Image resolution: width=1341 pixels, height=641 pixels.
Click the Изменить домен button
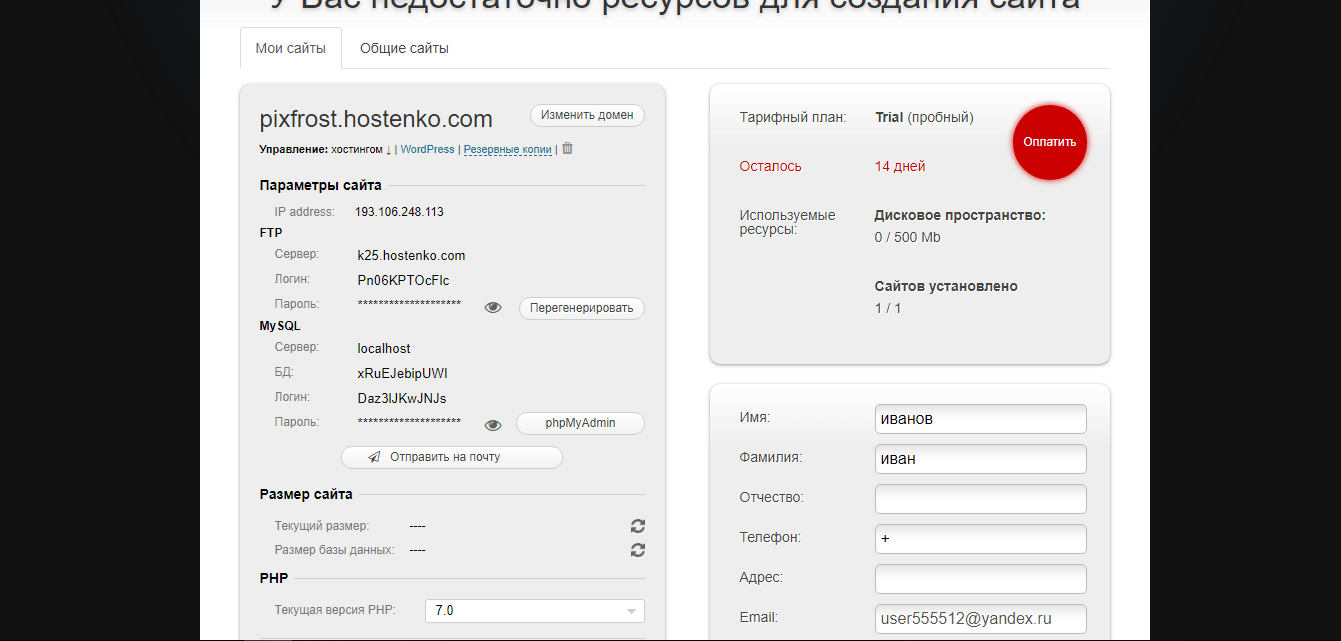pyautogui.click(x=587, y=115)
